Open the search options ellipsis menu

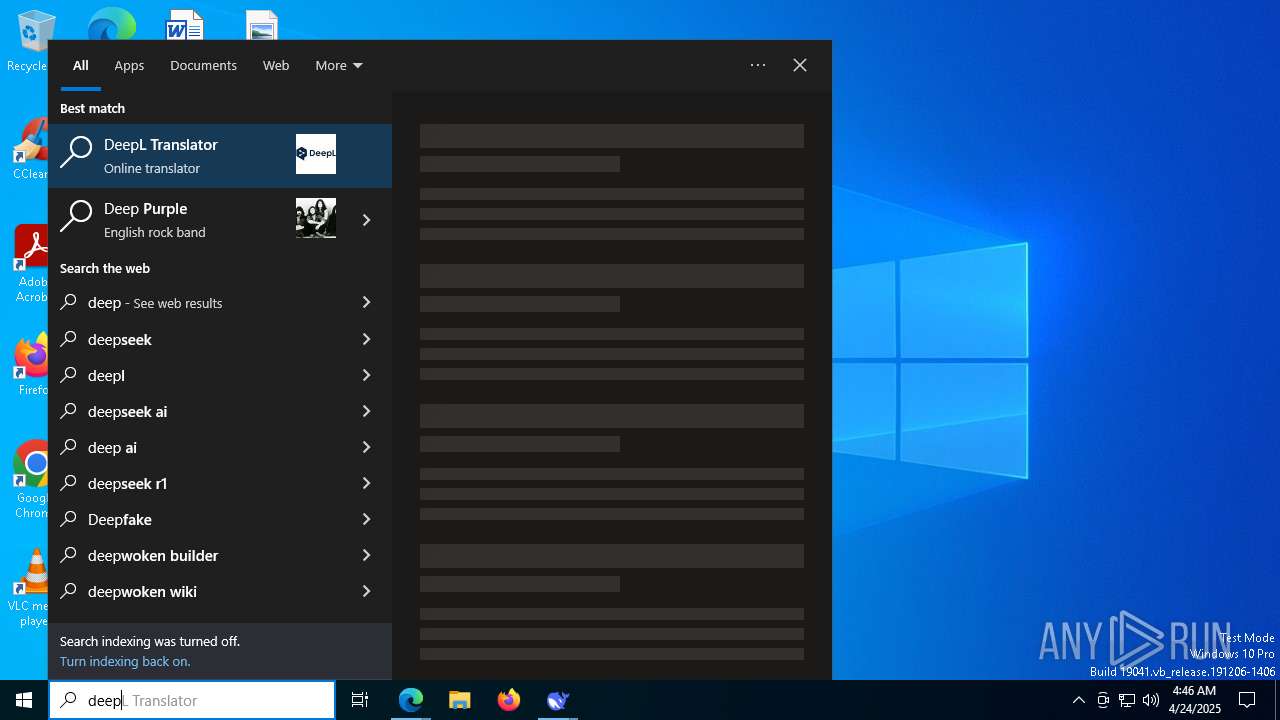pyautogui.click(x=758, y=65)
